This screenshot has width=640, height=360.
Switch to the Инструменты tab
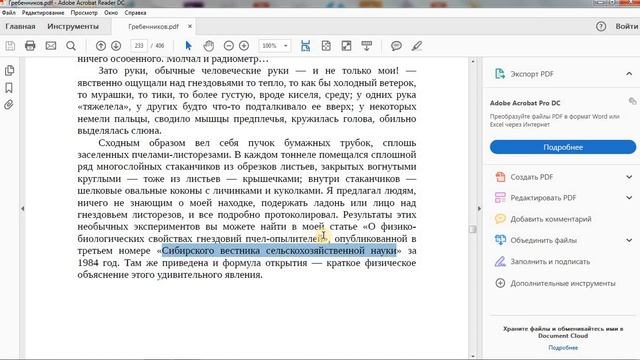73,27
